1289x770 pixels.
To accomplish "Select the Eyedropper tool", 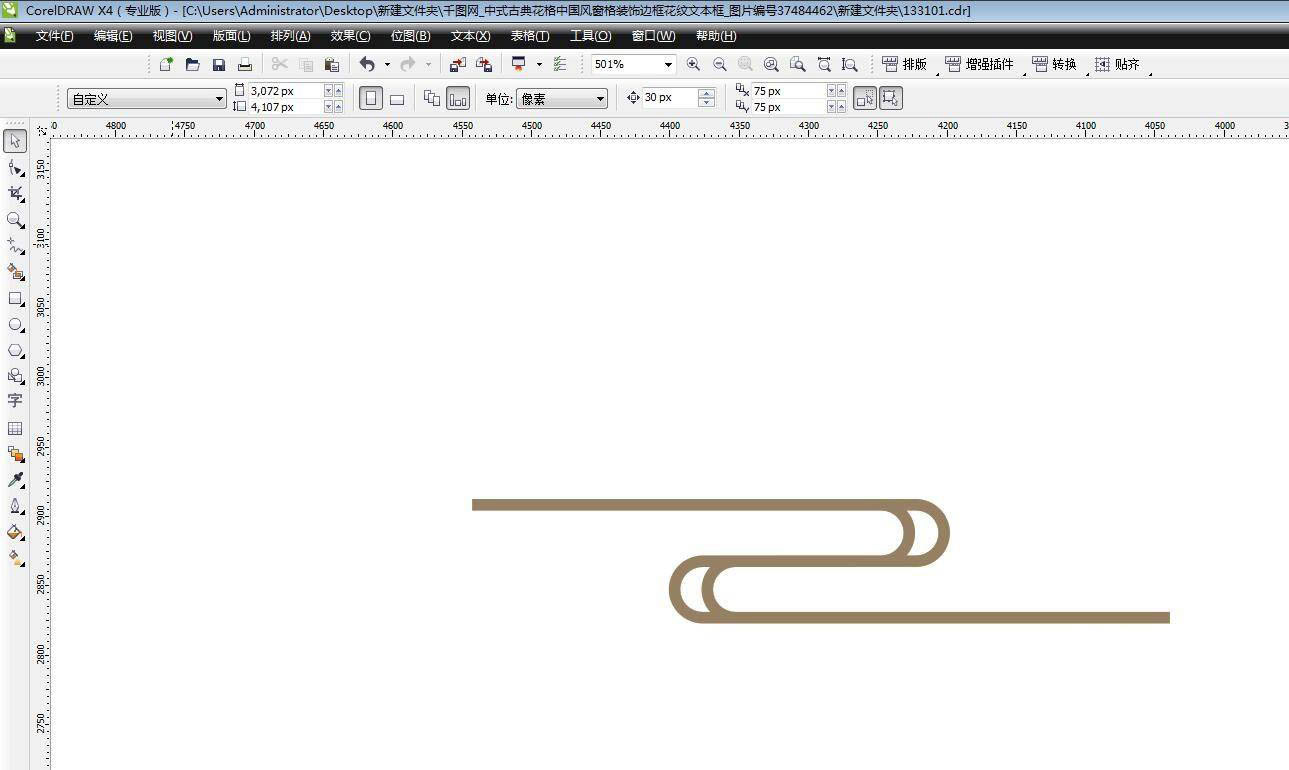I will pyautogui.click(x=15, y=481).
